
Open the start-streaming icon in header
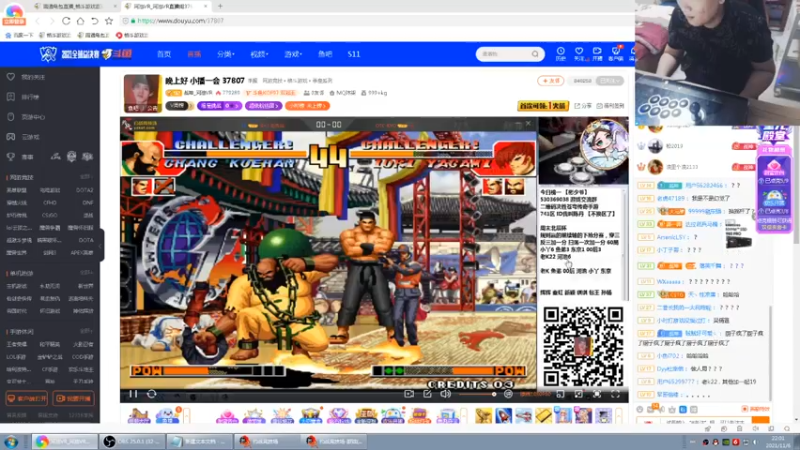click(x=597, y=54)
